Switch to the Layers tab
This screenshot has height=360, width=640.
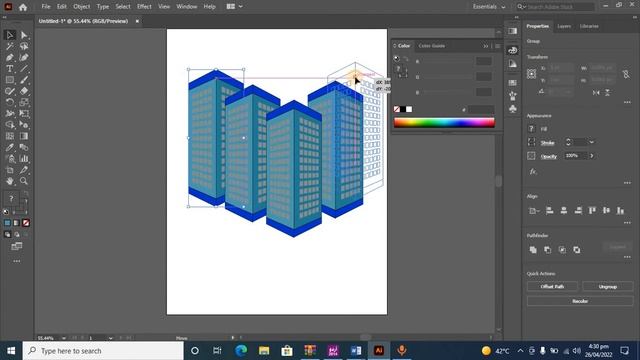pyautogui.click(x=564, y=26)
